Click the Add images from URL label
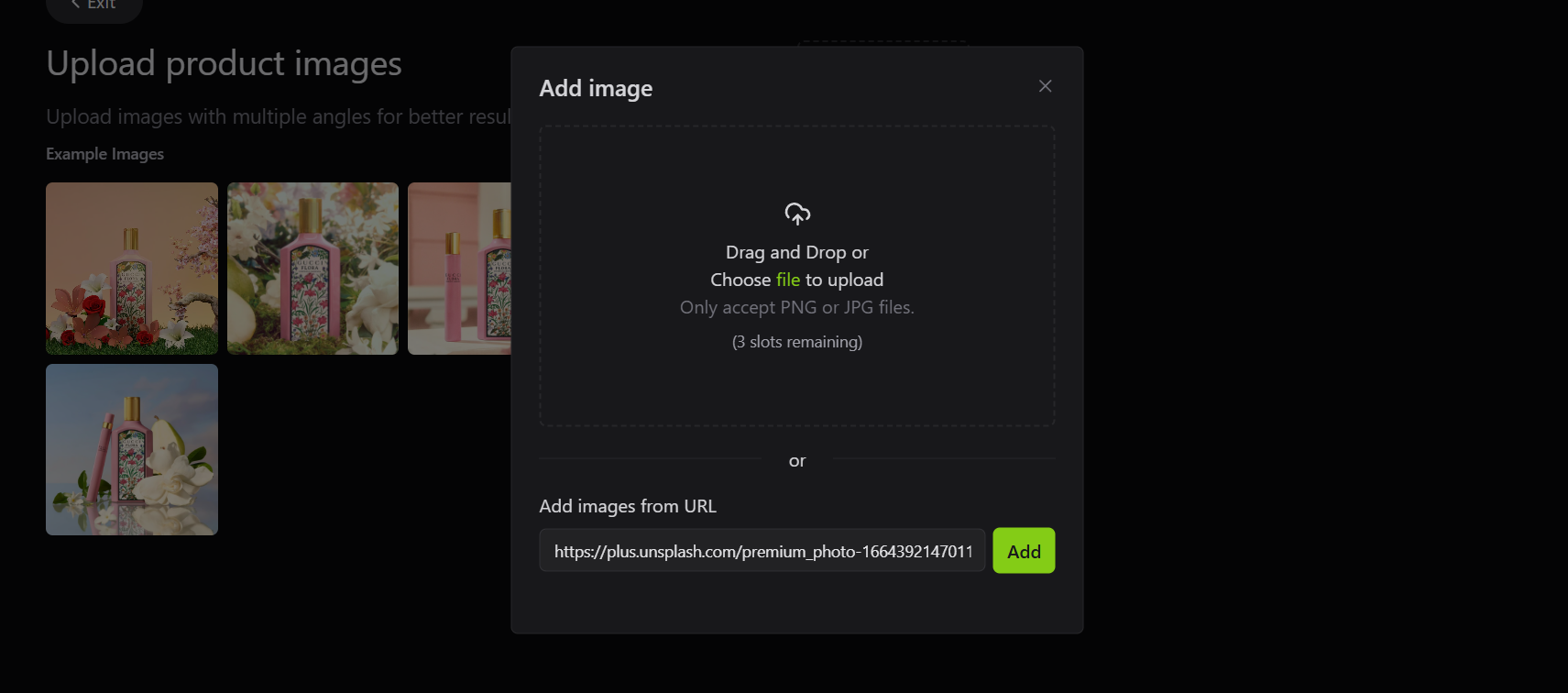The width and height of the screenshot is (1568, 693). tap(628, 506)
